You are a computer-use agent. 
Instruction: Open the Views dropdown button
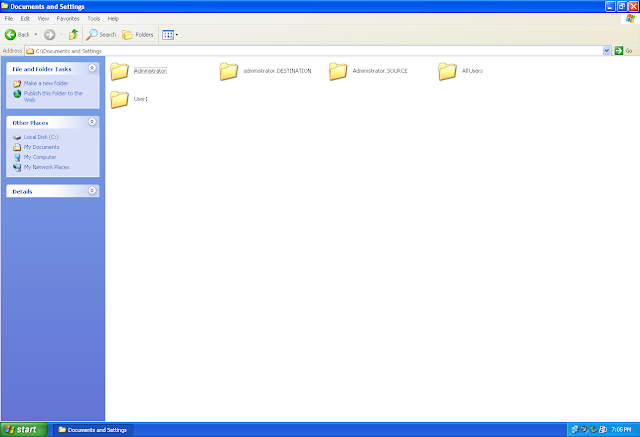click(170, 35)
